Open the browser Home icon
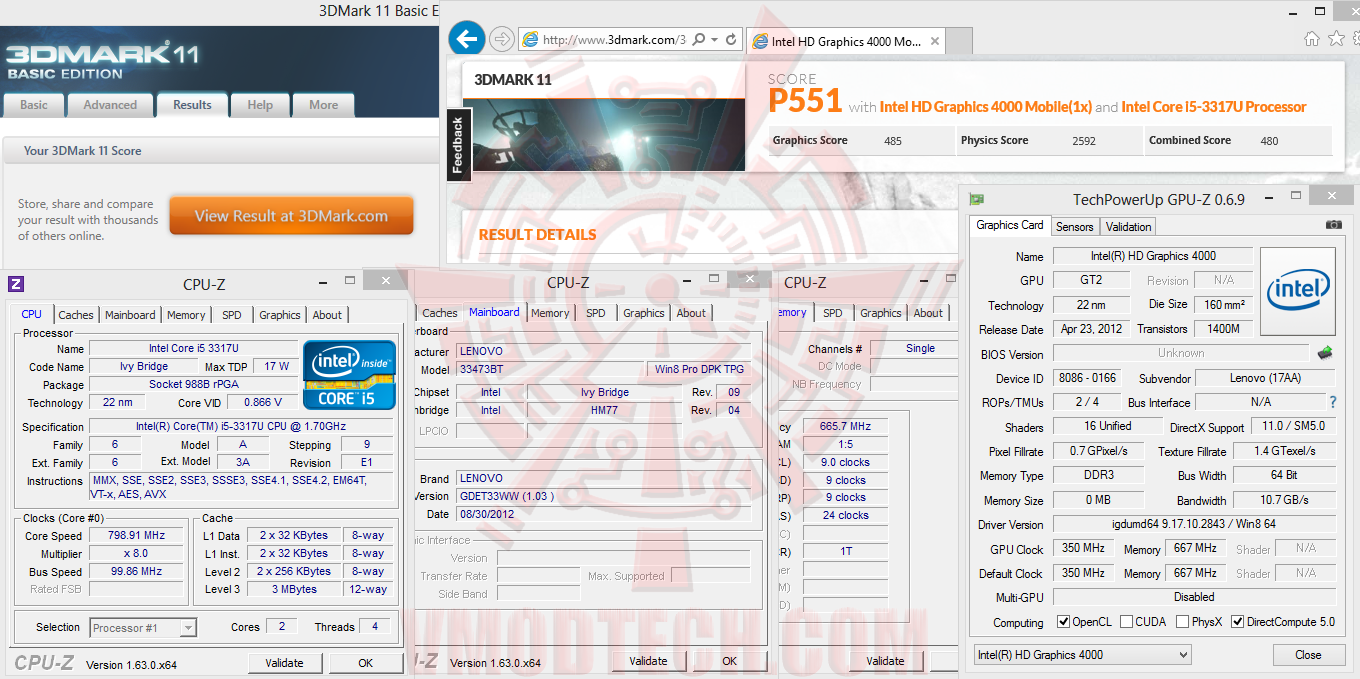 click(1312, 39)
